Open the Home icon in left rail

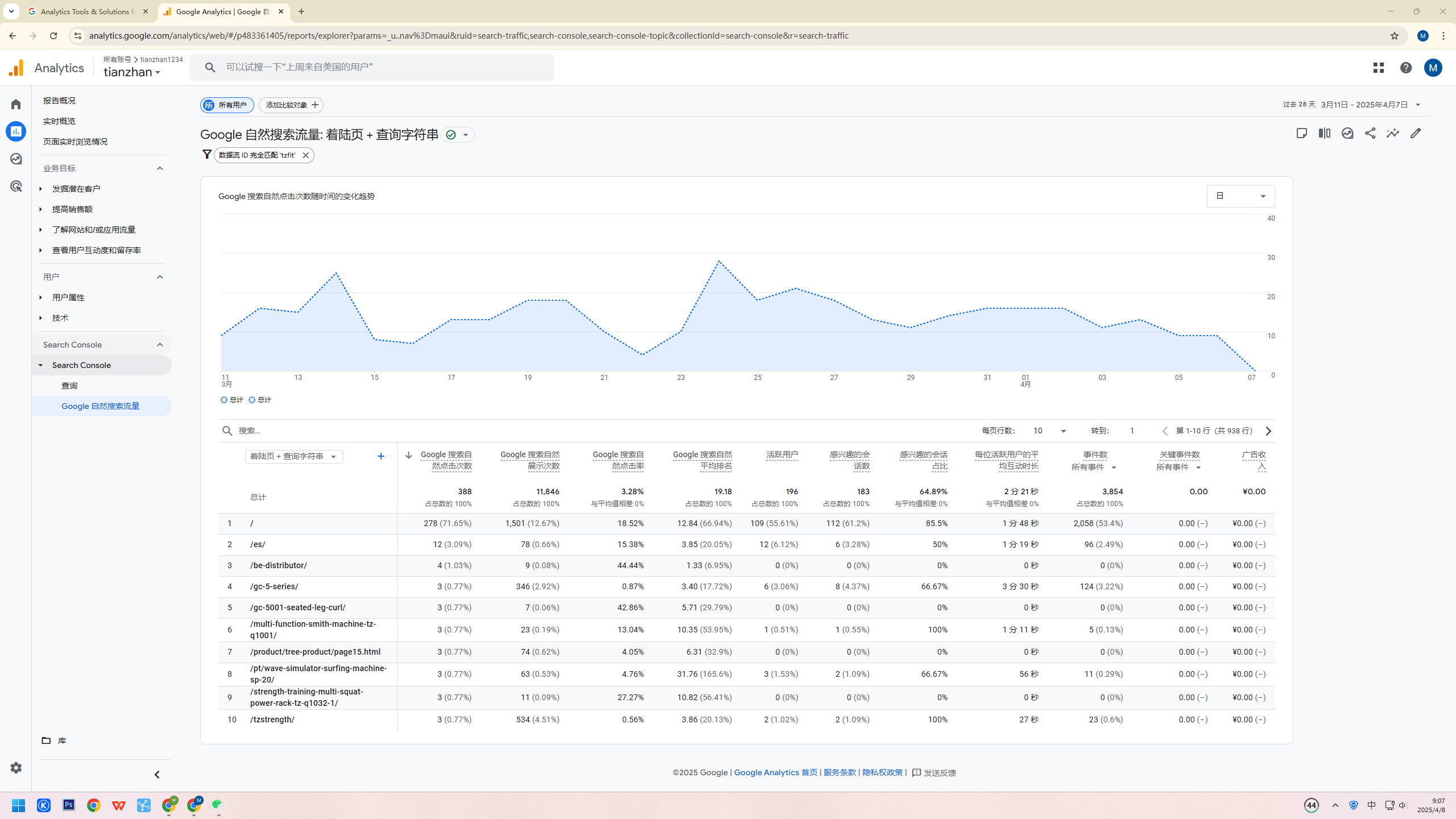(16, 104)
